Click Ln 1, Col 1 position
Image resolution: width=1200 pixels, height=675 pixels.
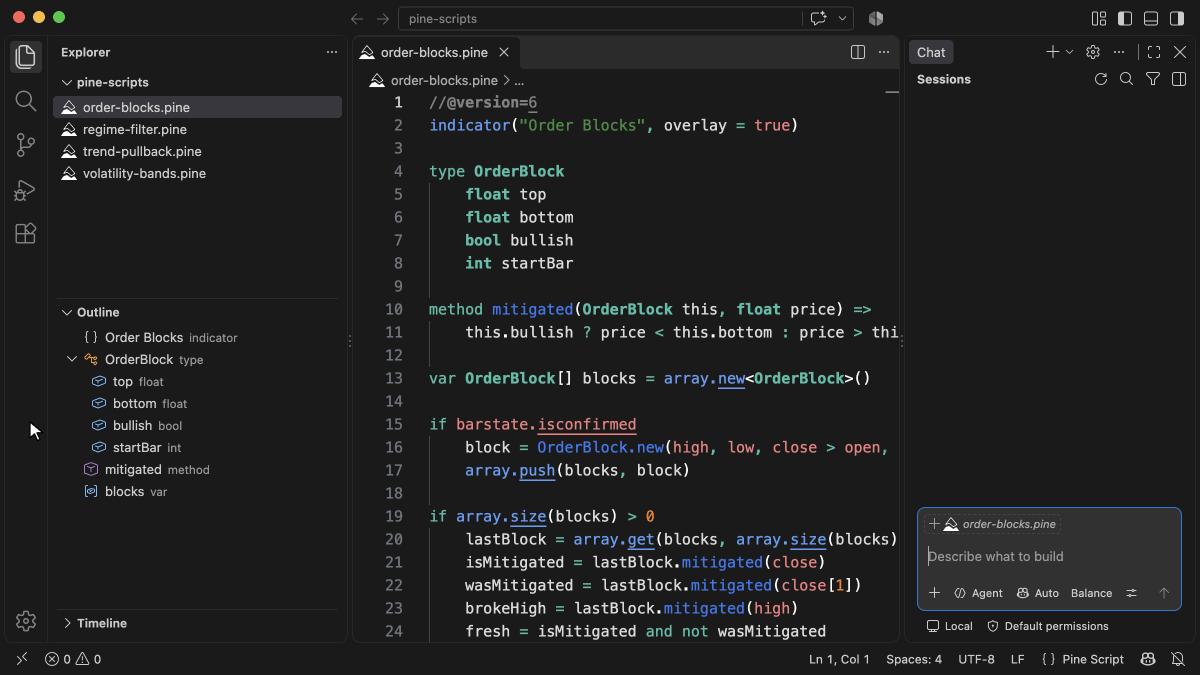point(839,659)
